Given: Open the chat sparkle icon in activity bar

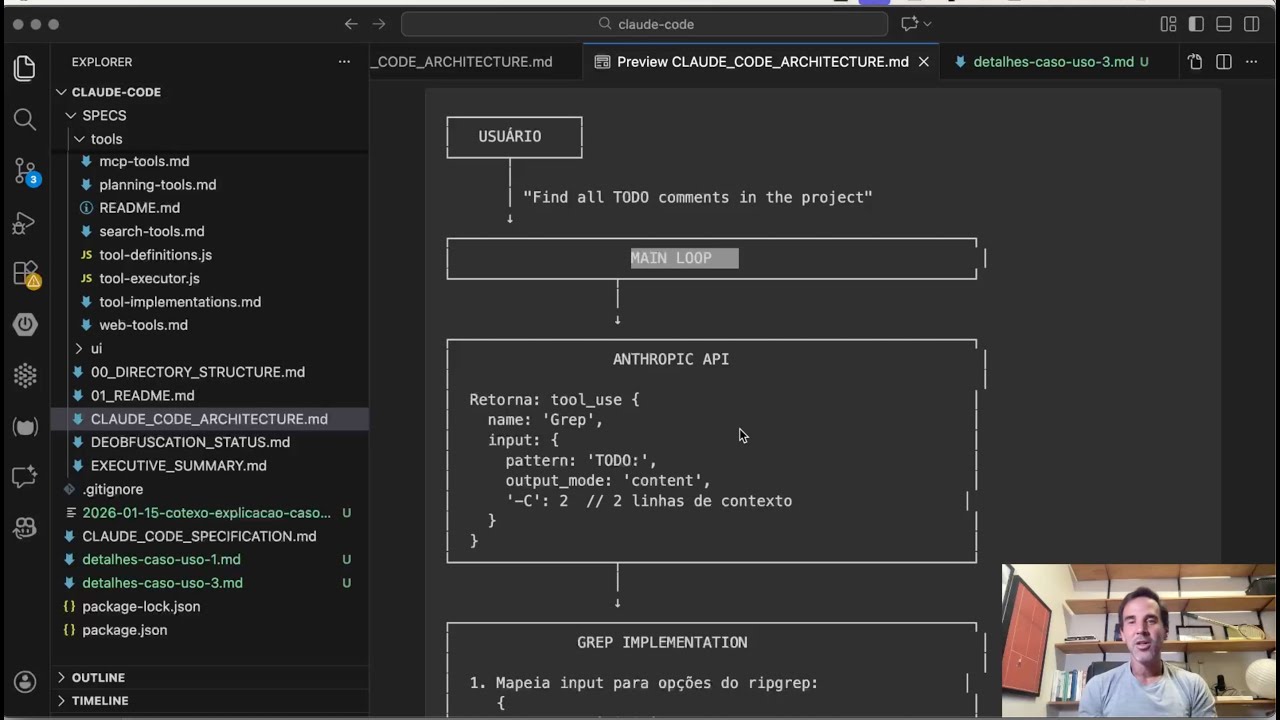Looking at the screenshot, I should (x=25, y=477).
